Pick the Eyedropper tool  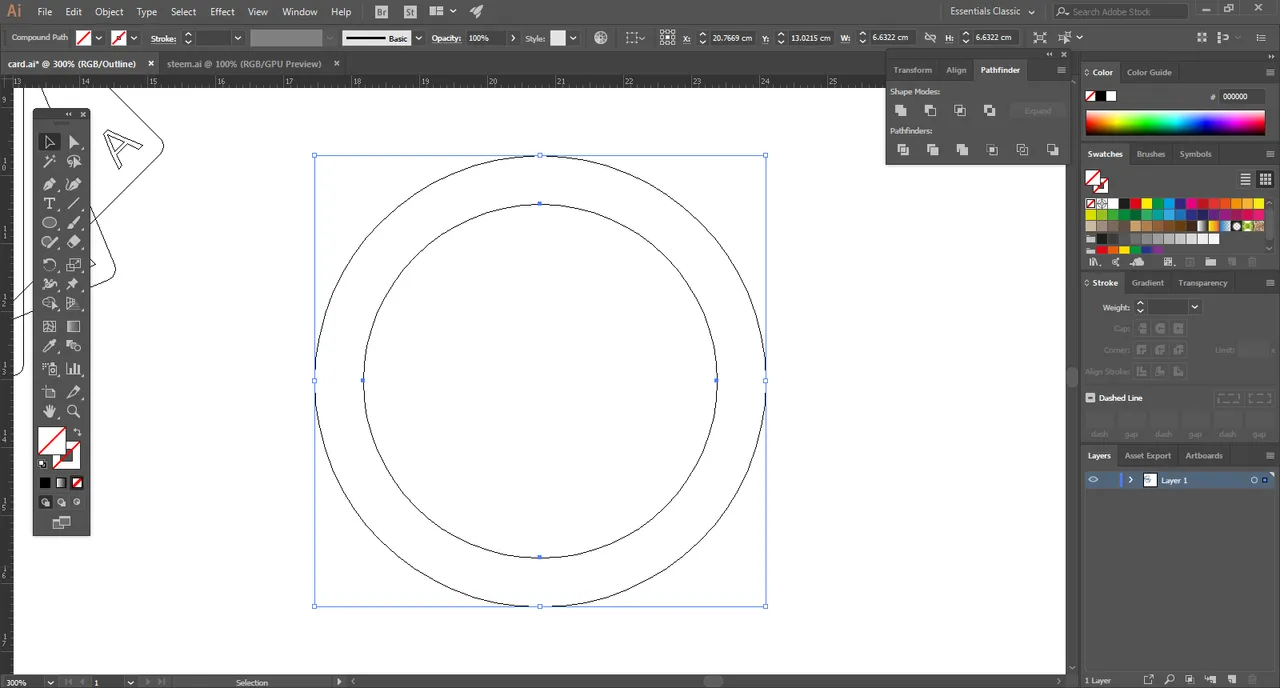click(x=49, y=346)
